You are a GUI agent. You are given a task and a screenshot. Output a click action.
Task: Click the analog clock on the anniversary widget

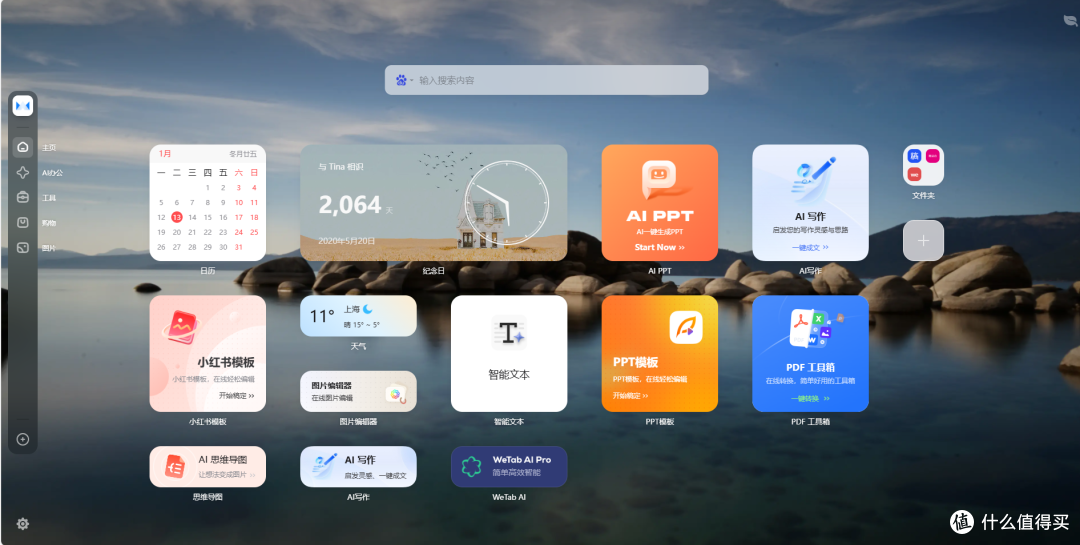[x=507, y=203]
